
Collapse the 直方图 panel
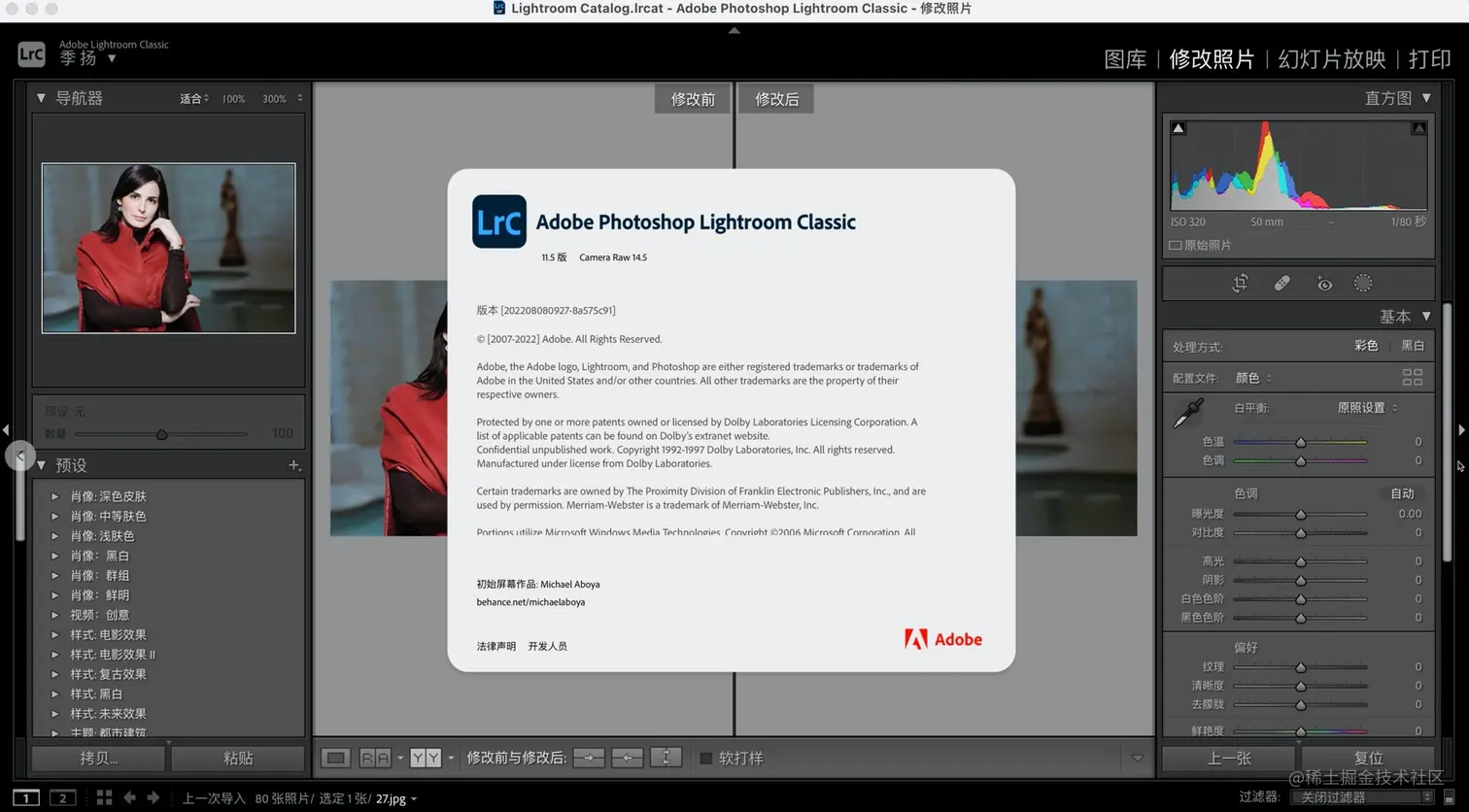click(x=1426, y=98)
